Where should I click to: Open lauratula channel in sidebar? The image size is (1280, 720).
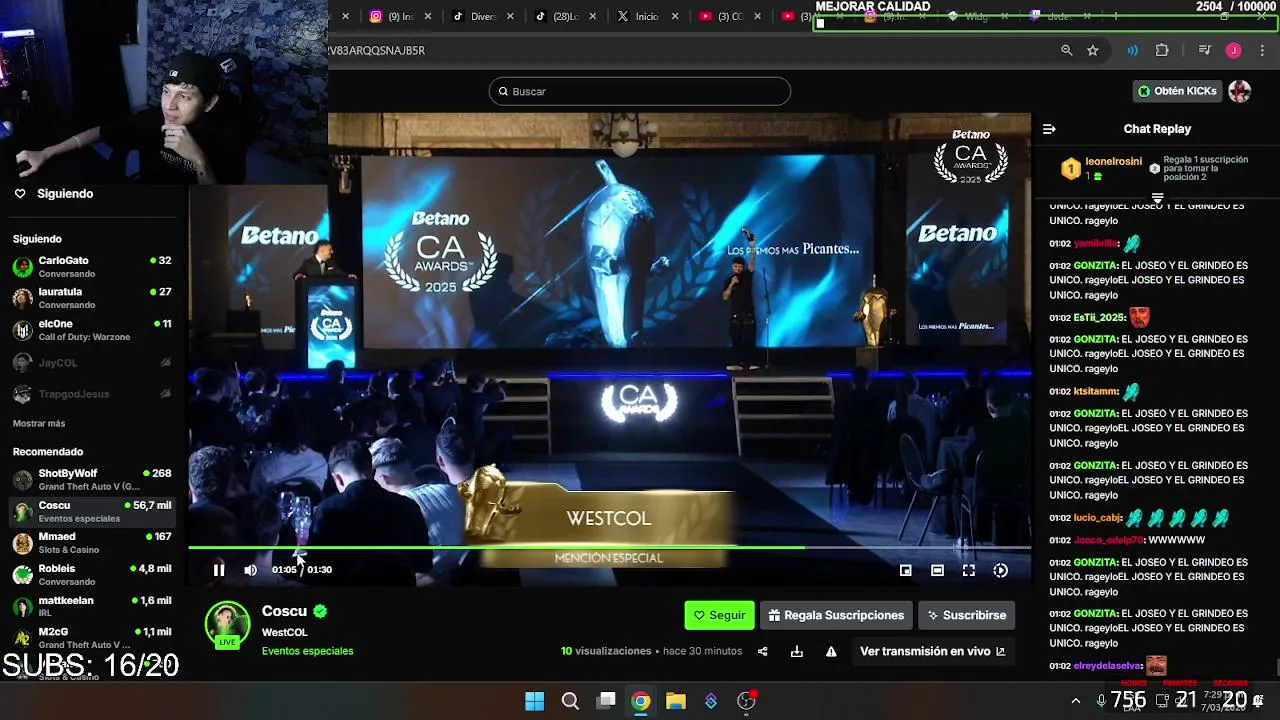pyautogui.click(x=92, y=298)
